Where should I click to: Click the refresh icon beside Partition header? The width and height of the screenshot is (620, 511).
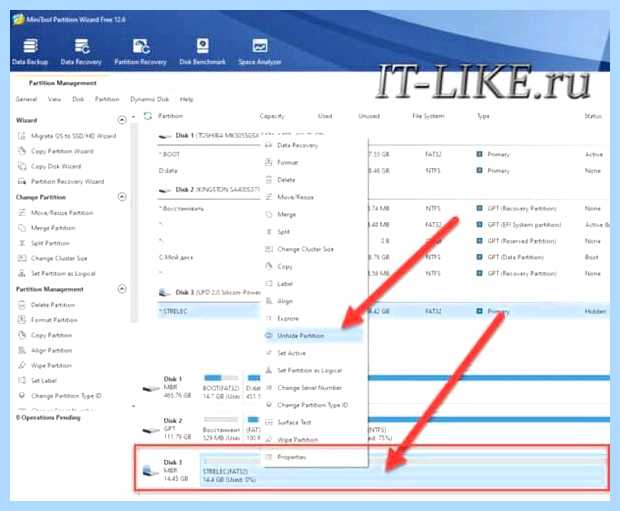(x=148, y=116)
